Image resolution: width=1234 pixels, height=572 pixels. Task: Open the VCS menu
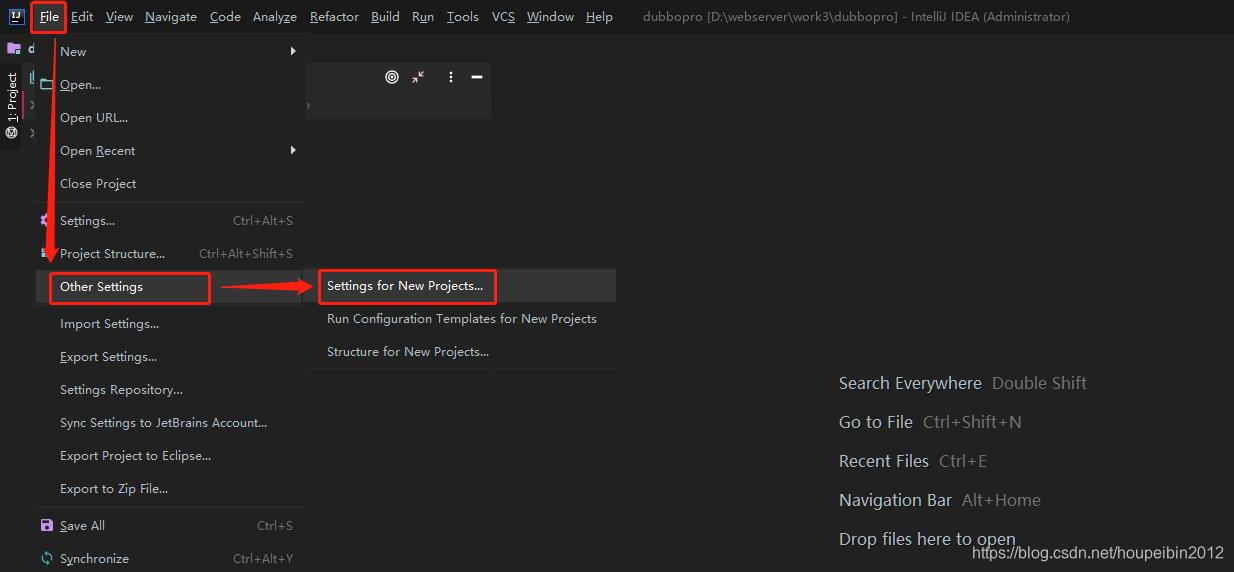503,17
